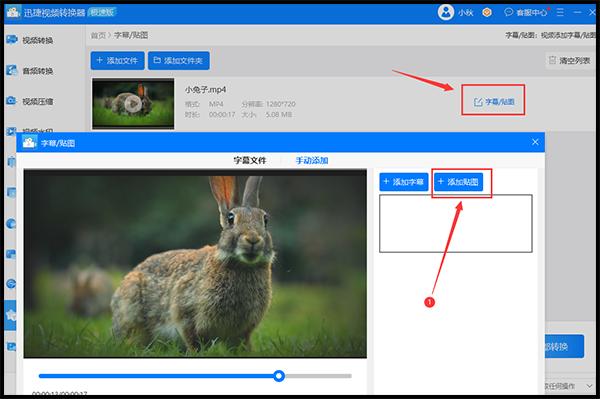The height and width of the screenshot is (399, 600).
Task: Open 视频转换 in the left sidebar
Action: [x=30, y=40]
